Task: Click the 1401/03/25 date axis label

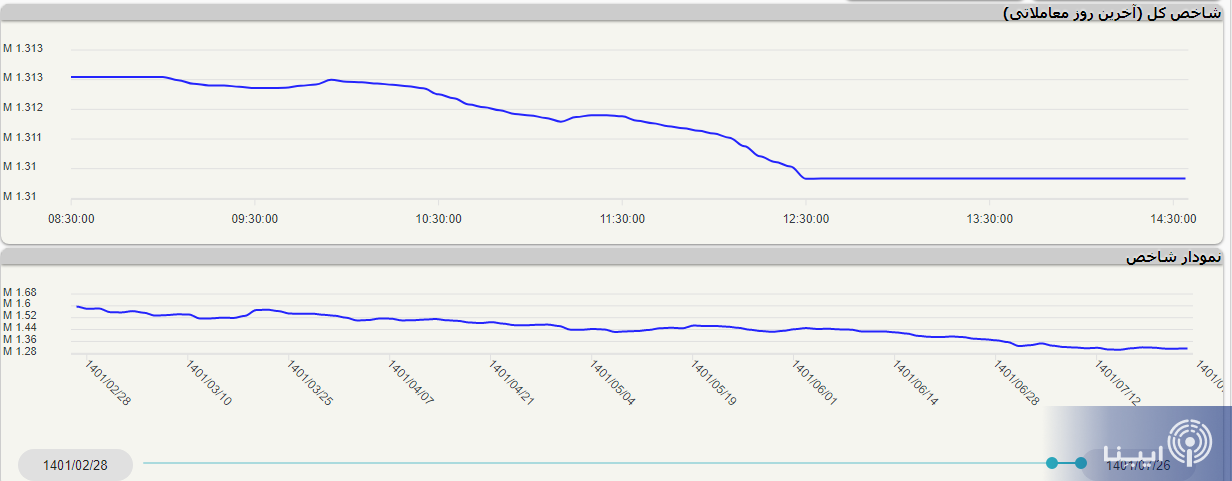Action: (x=310, y=384)
